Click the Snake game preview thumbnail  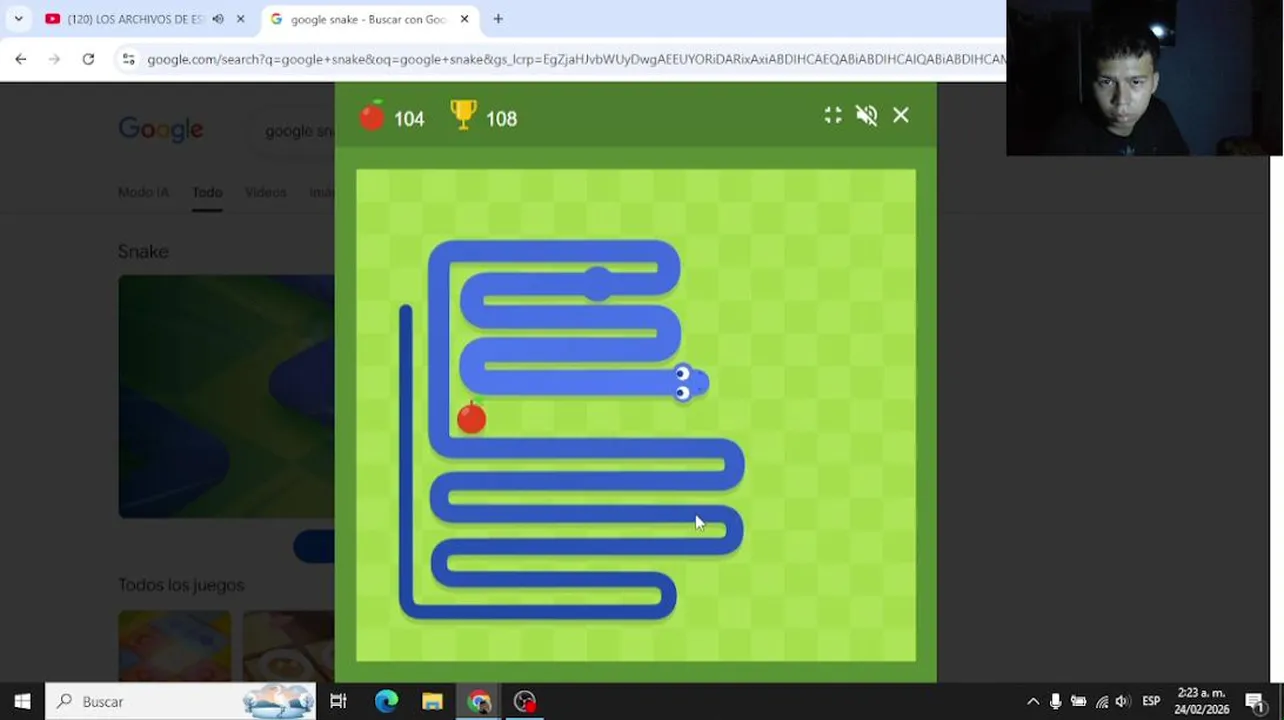click(x=226, y=396)
